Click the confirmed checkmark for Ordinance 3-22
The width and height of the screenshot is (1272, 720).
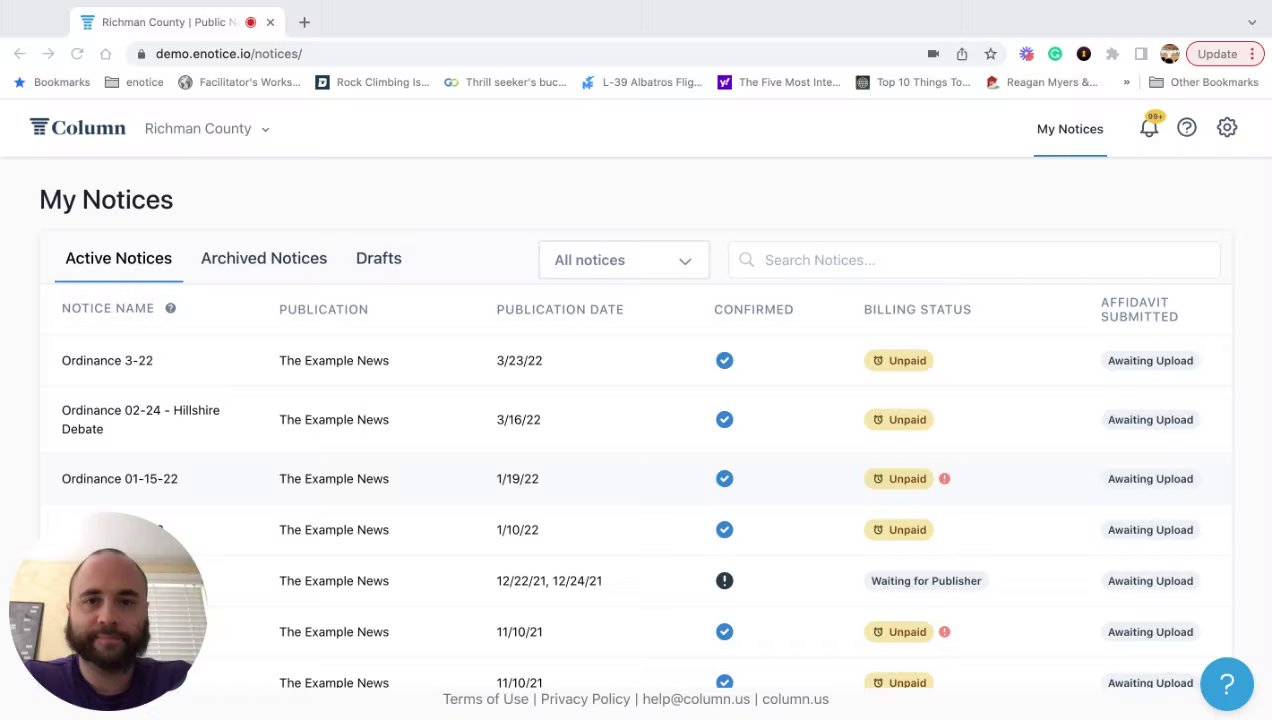[724, 361]
